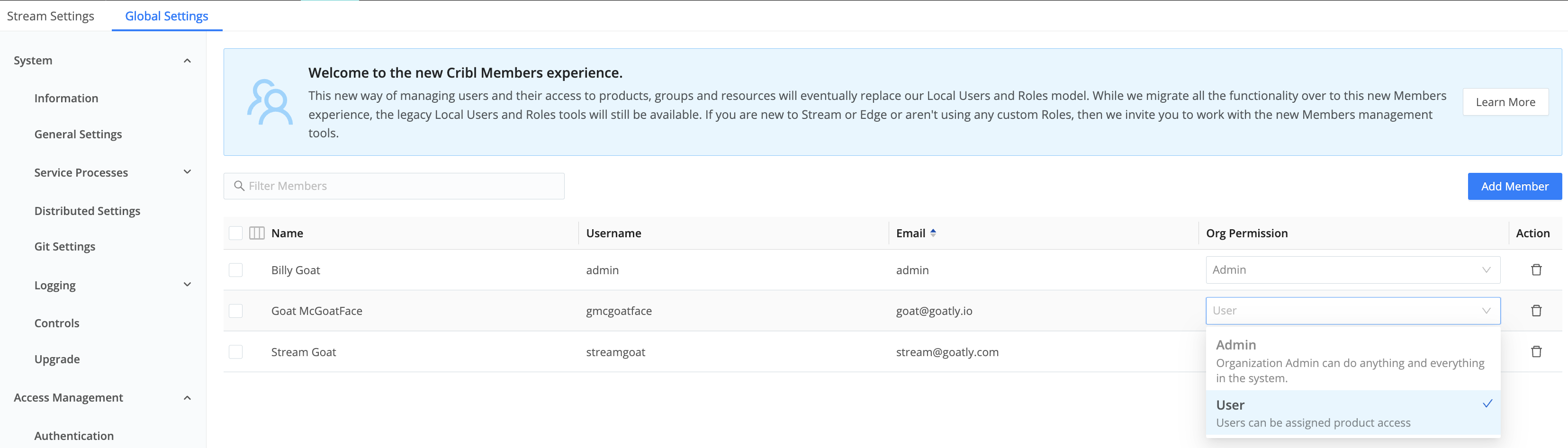This screenshot has height=448, width=1568.
Task: Delete the Billy Goat member row
Action: coord(1536,269)
